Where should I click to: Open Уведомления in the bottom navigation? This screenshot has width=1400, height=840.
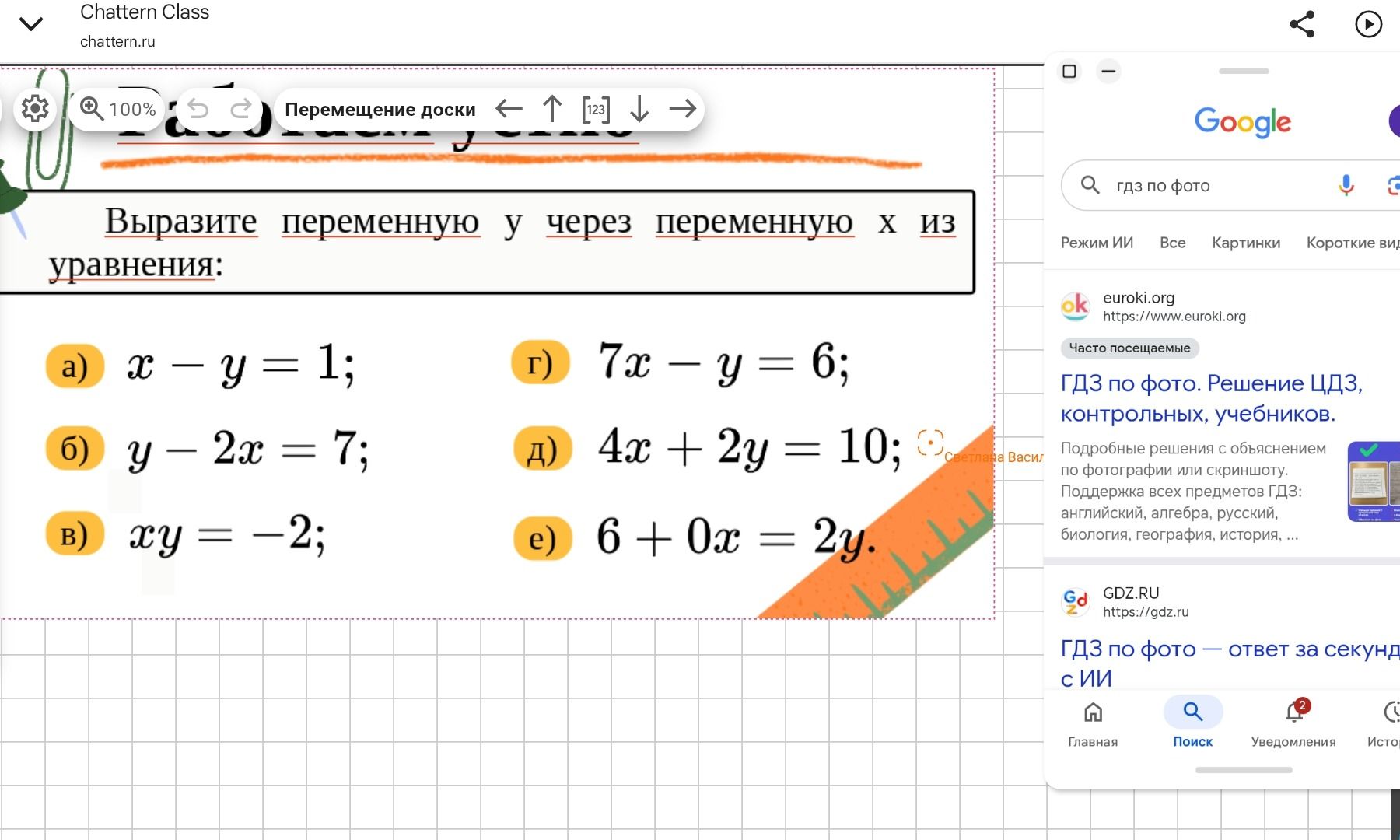1293,723
